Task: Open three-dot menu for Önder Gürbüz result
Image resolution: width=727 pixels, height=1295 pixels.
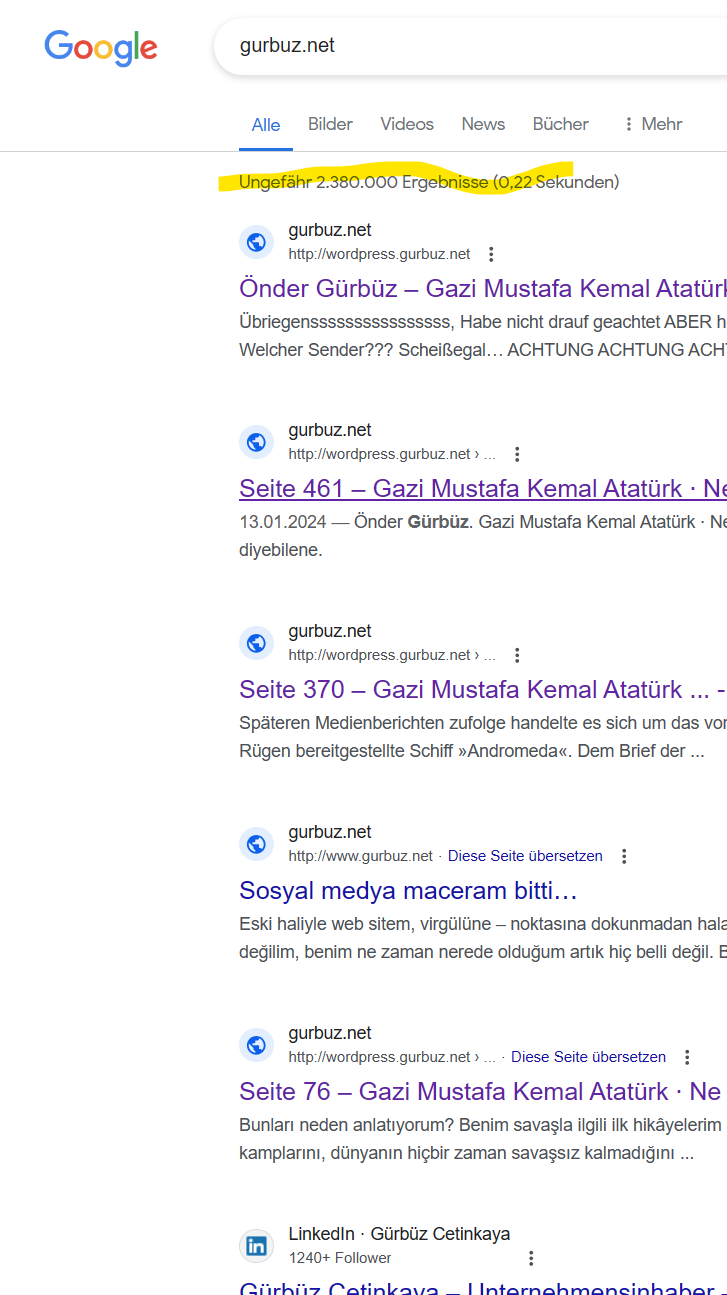Action: (490, 254)
